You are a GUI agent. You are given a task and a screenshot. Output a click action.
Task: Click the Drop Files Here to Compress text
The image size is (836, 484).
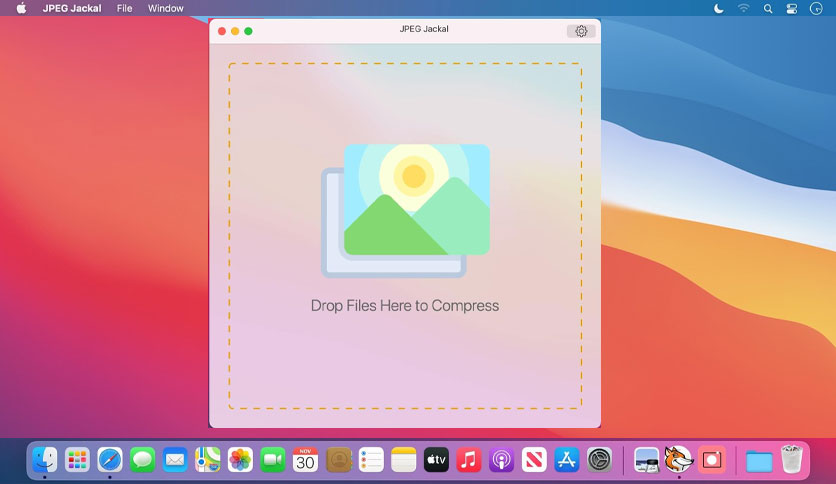click(405, 306)
